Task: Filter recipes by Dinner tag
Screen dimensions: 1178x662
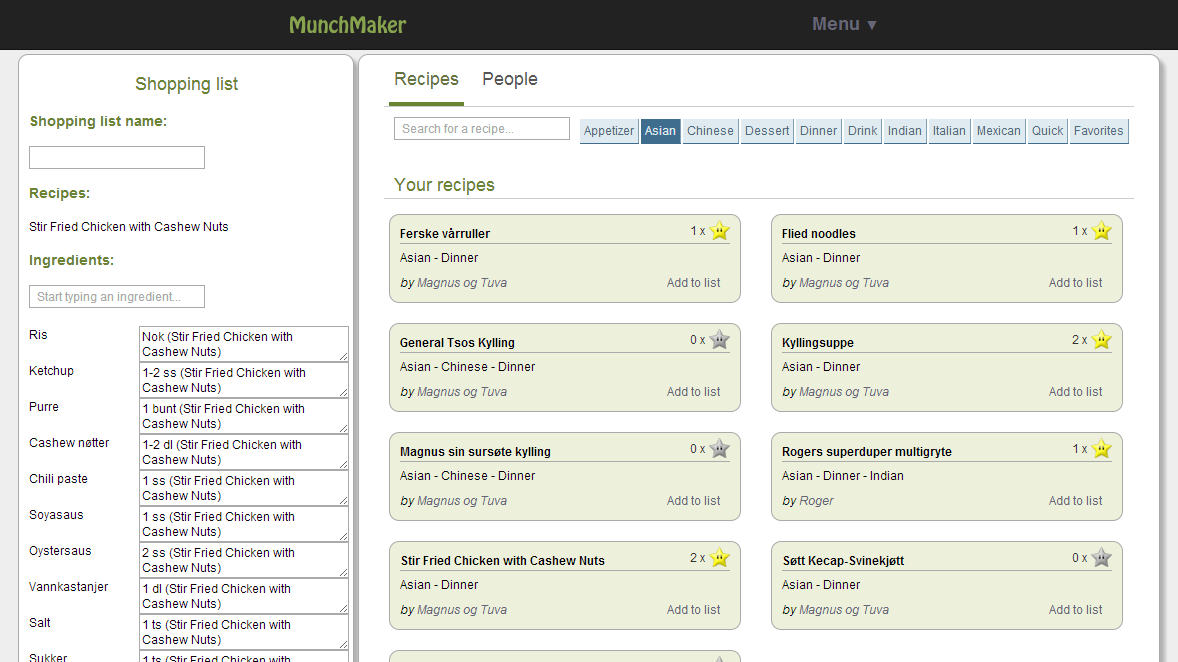Action: [x=818, y=131]
